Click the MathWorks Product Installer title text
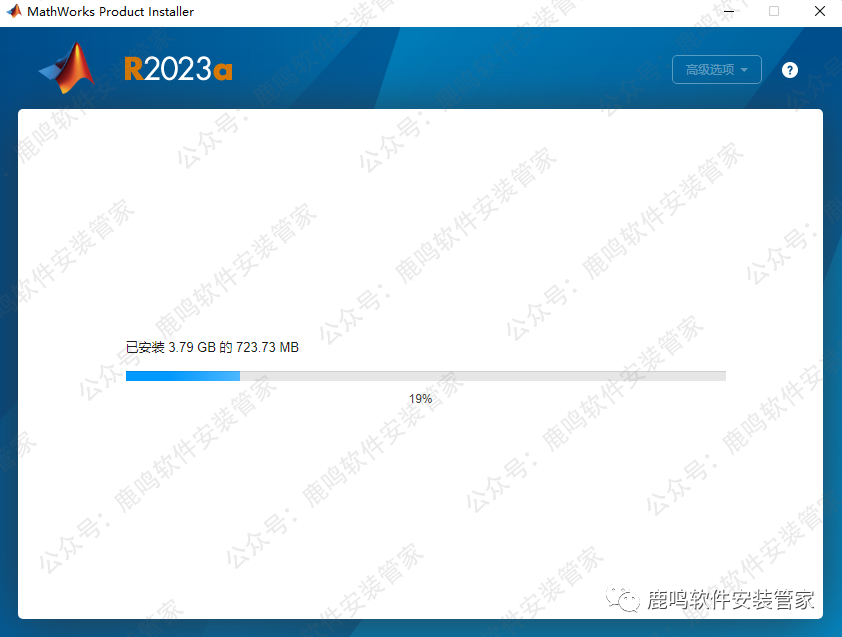 tap(110, 11)
